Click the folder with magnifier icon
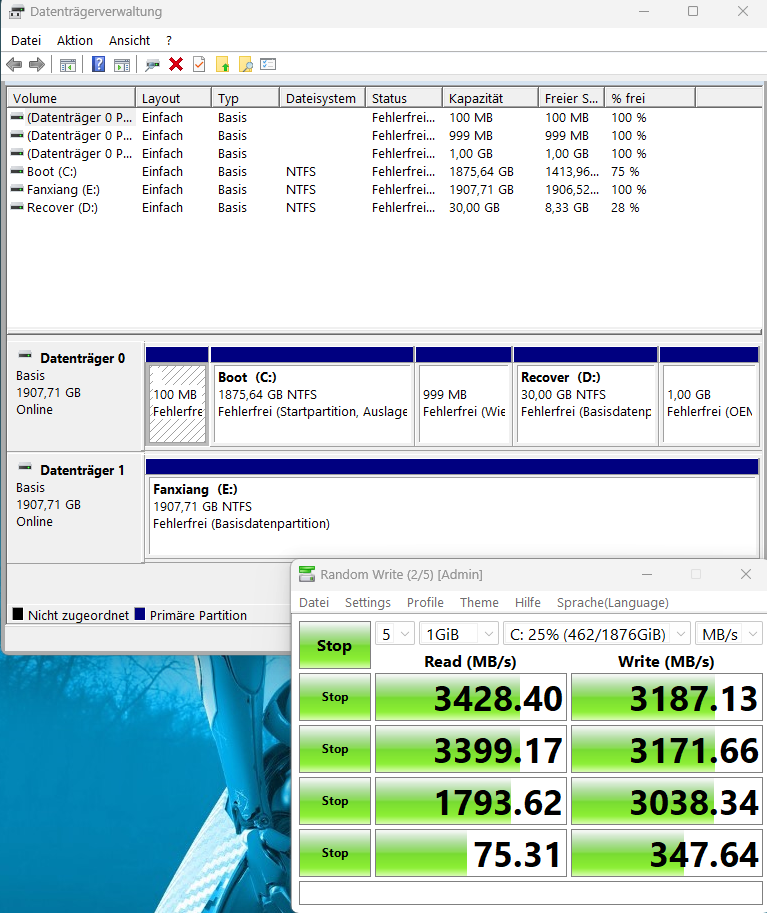 pos(245,65)
